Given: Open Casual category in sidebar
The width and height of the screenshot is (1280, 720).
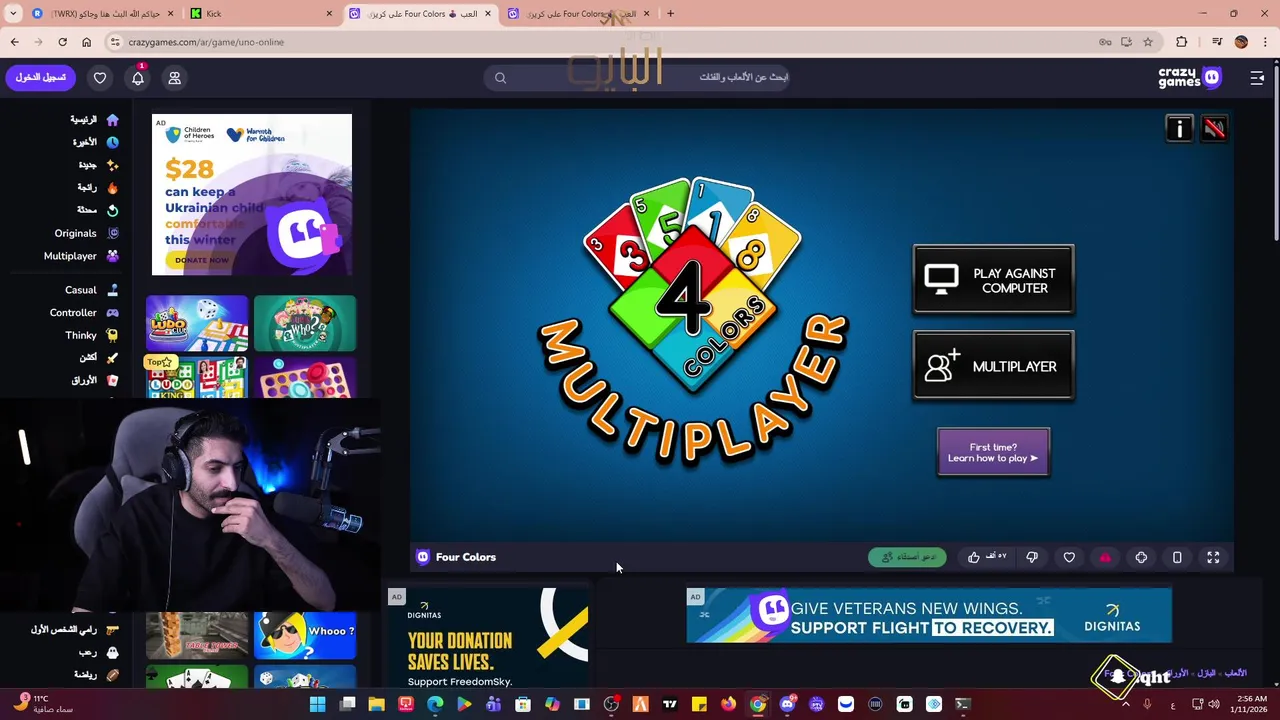Looking at the screenshot, I should click(x=92, y=290).
